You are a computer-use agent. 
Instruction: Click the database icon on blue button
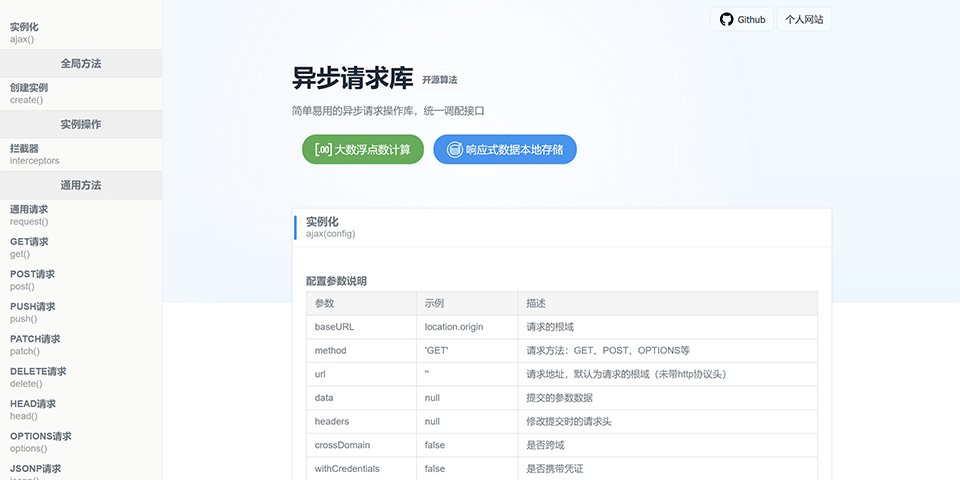click(x=454, y=150)
